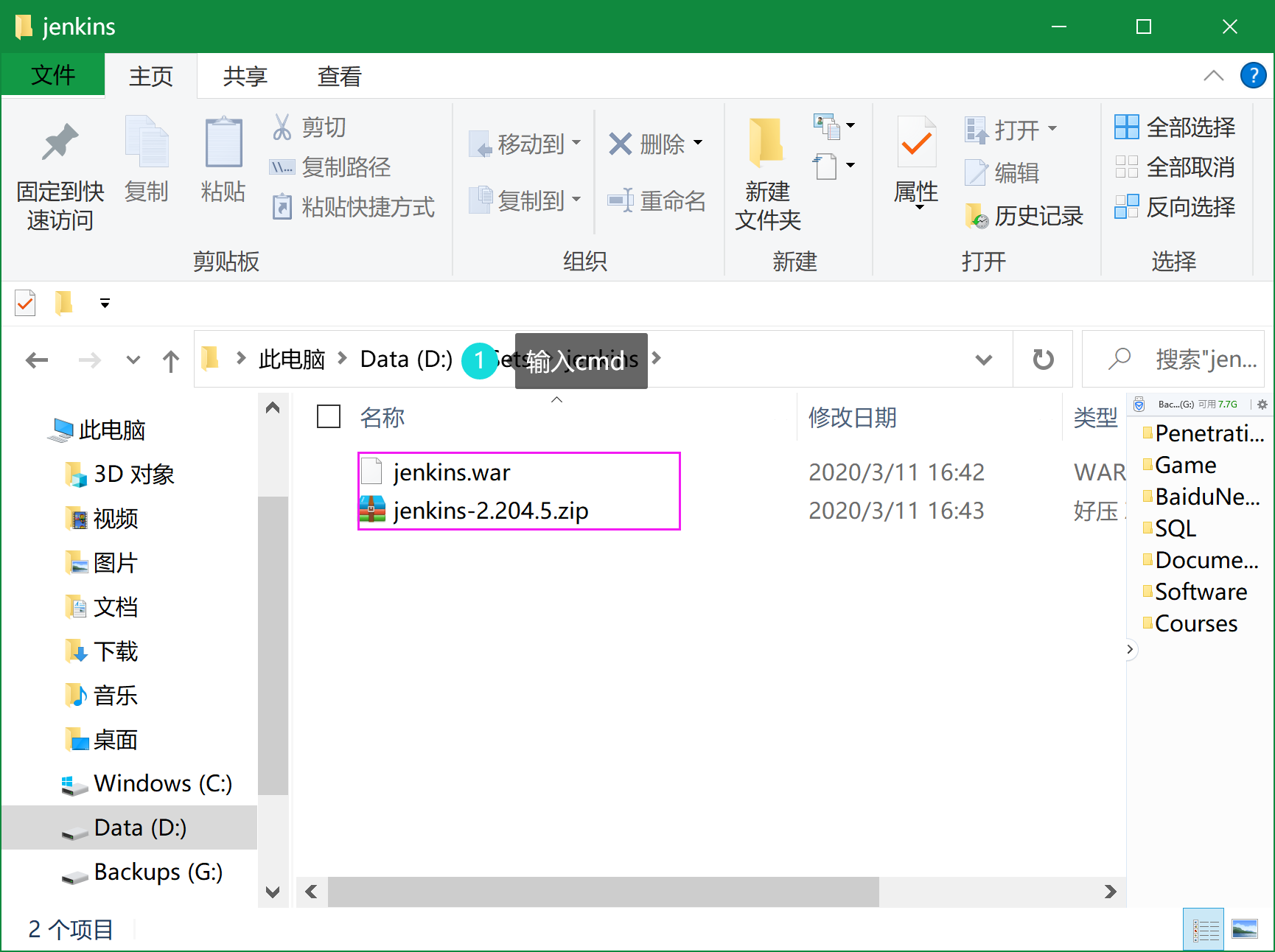1275x952 pixels.
Task: Select the jenkins.war file
Action: pos(451,472)
